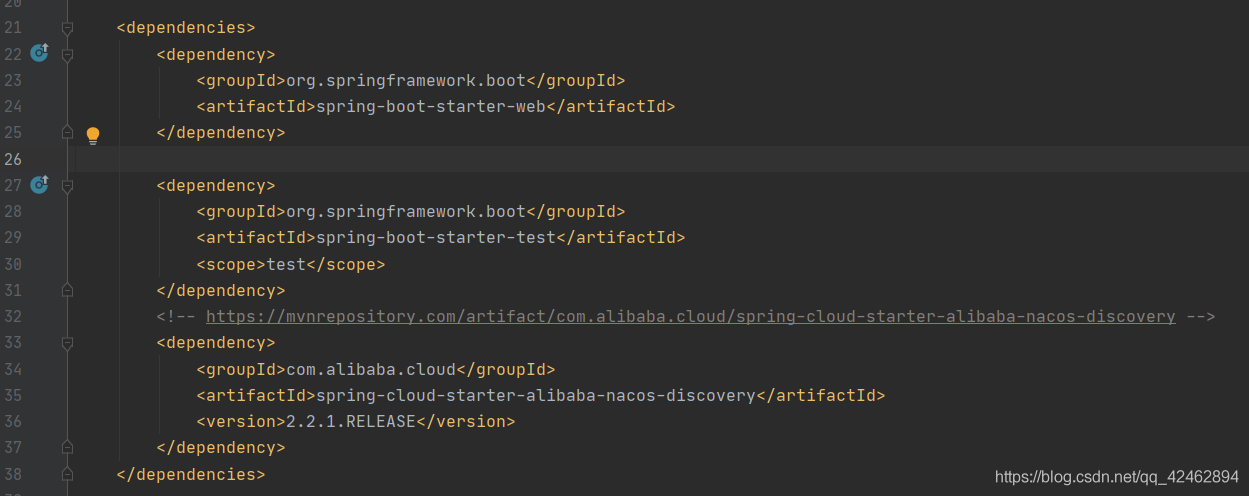The width and height of the screenshot is (1249, 496).
Task: Click the fold end marker on line 37
Action: [67, 447]
